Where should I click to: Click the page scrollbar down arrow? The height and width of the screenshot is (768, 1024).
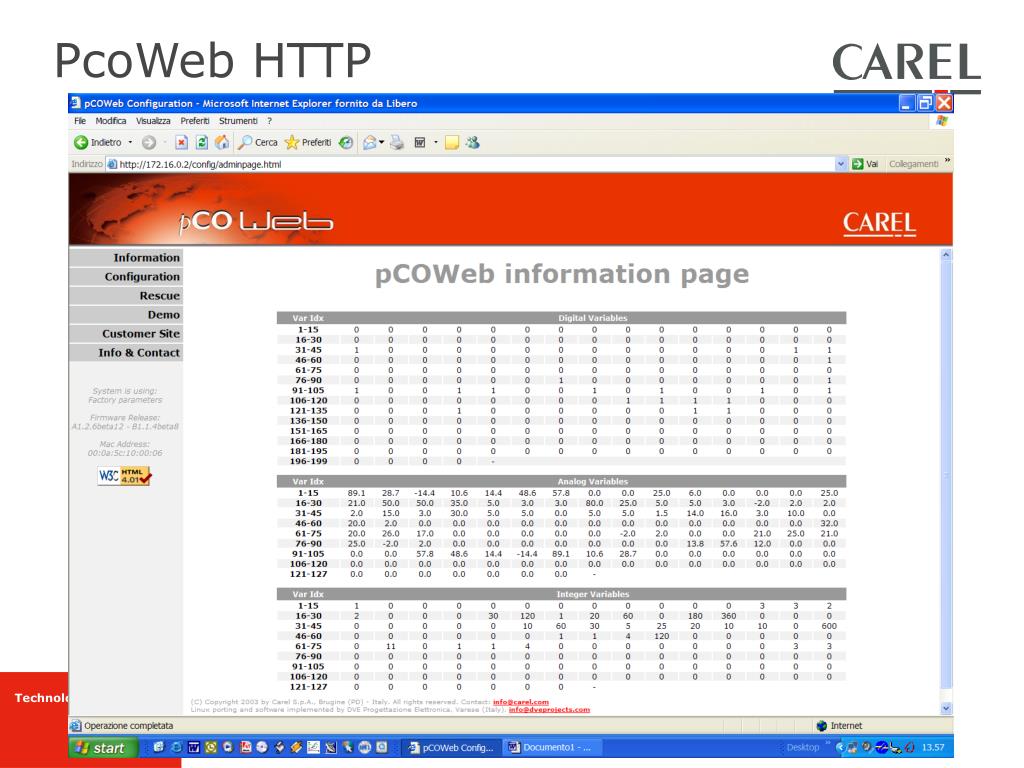pos(946,709)
